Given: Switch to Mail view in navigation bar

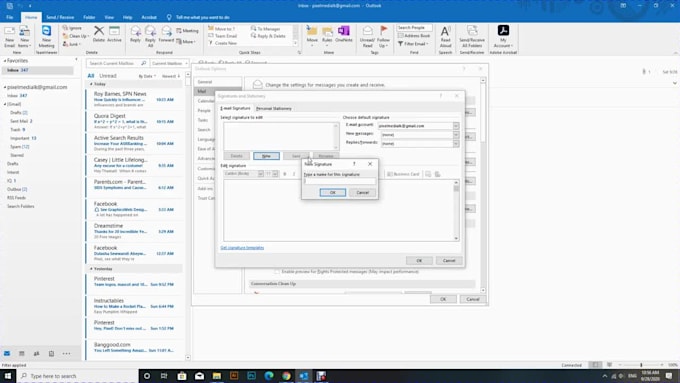Looking at the screenshot, I should [x=7, y=354].
